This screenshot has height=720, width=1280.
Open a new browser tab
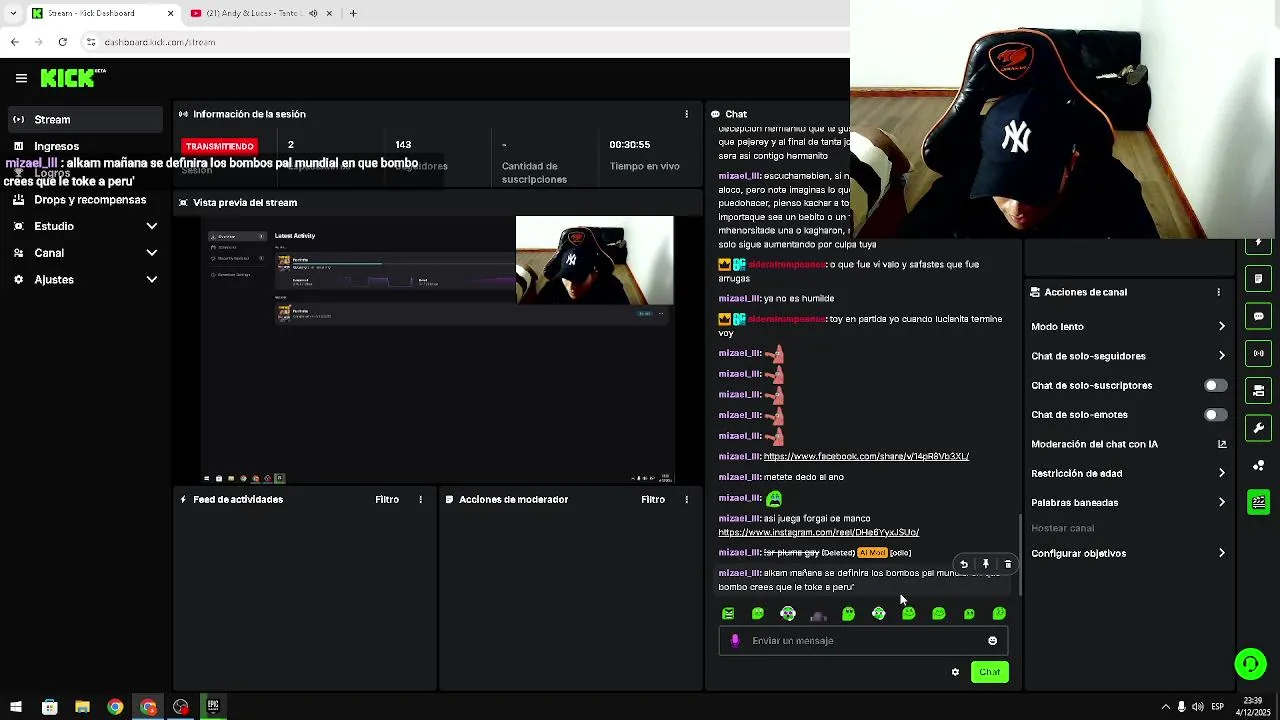pyautogui.click(x=353, y=13)
